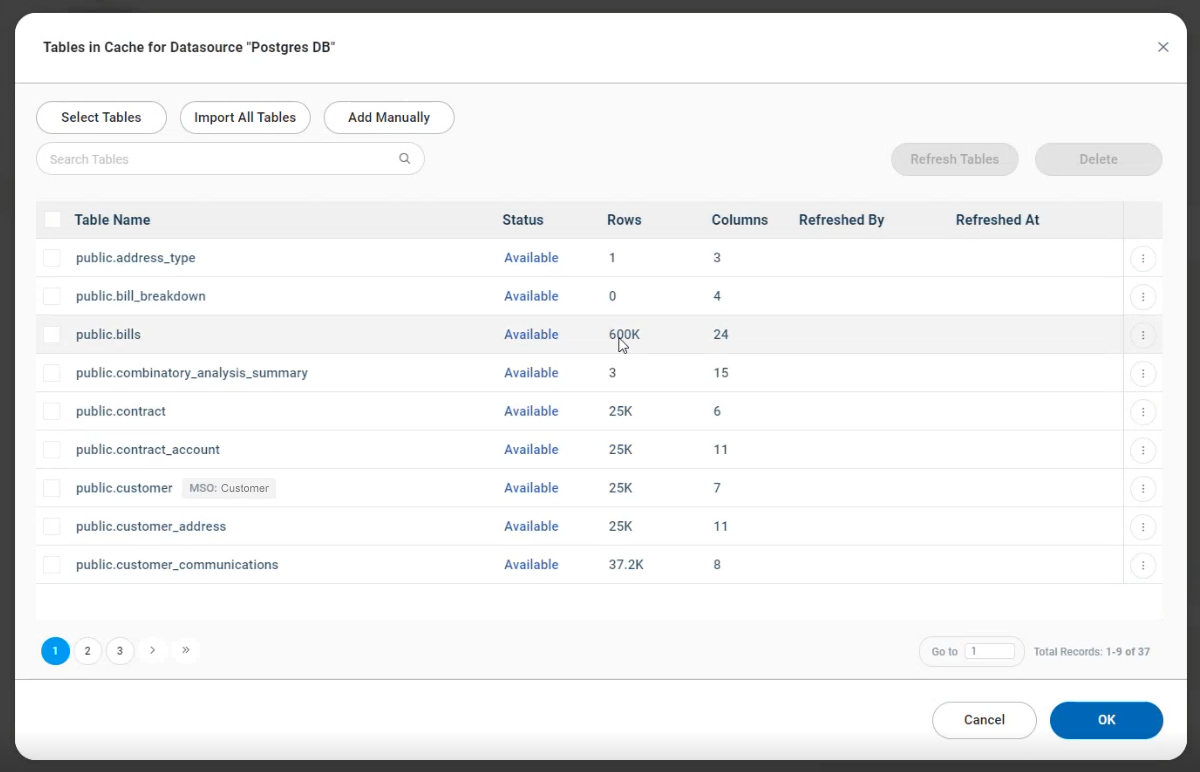Click the Select Tables button
This screenshot has height=772, width=1200.
[101, 117]
